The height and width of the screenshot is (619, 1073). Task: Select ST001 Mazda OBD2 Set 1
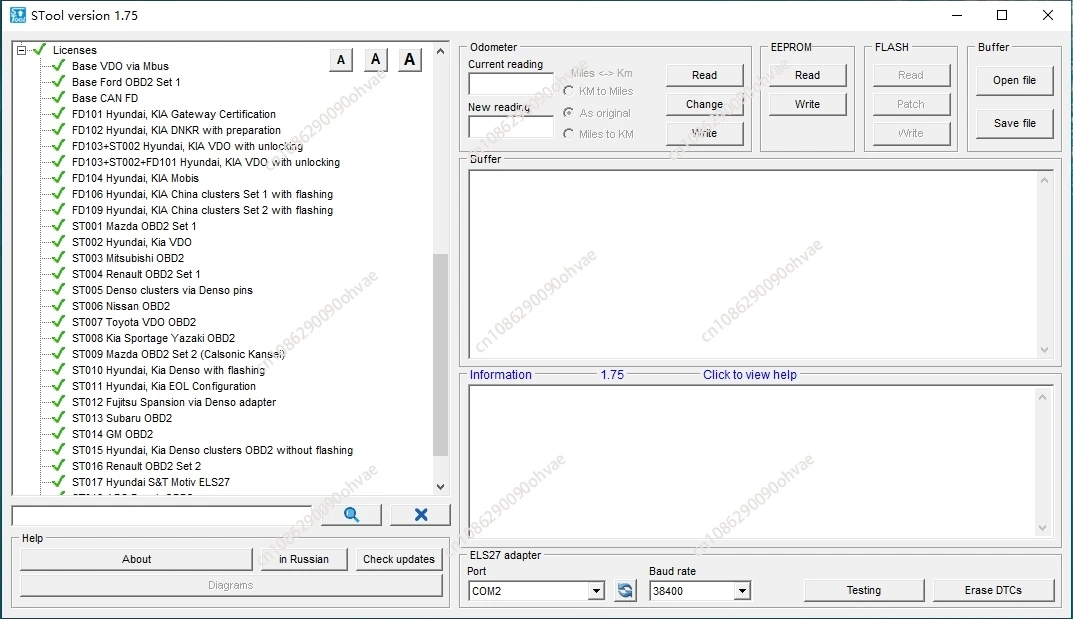pos(134,226)
